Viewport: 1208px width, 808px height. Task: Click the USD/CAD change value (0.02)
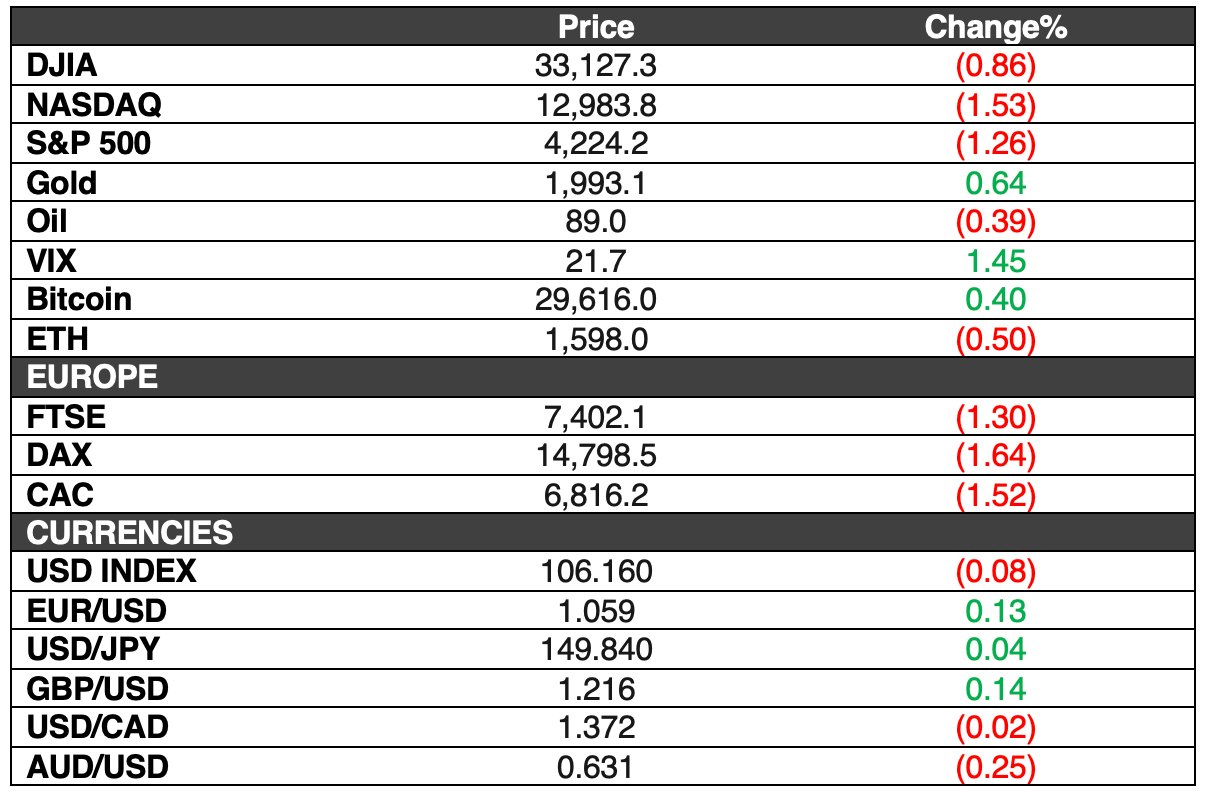pos(995,728)
